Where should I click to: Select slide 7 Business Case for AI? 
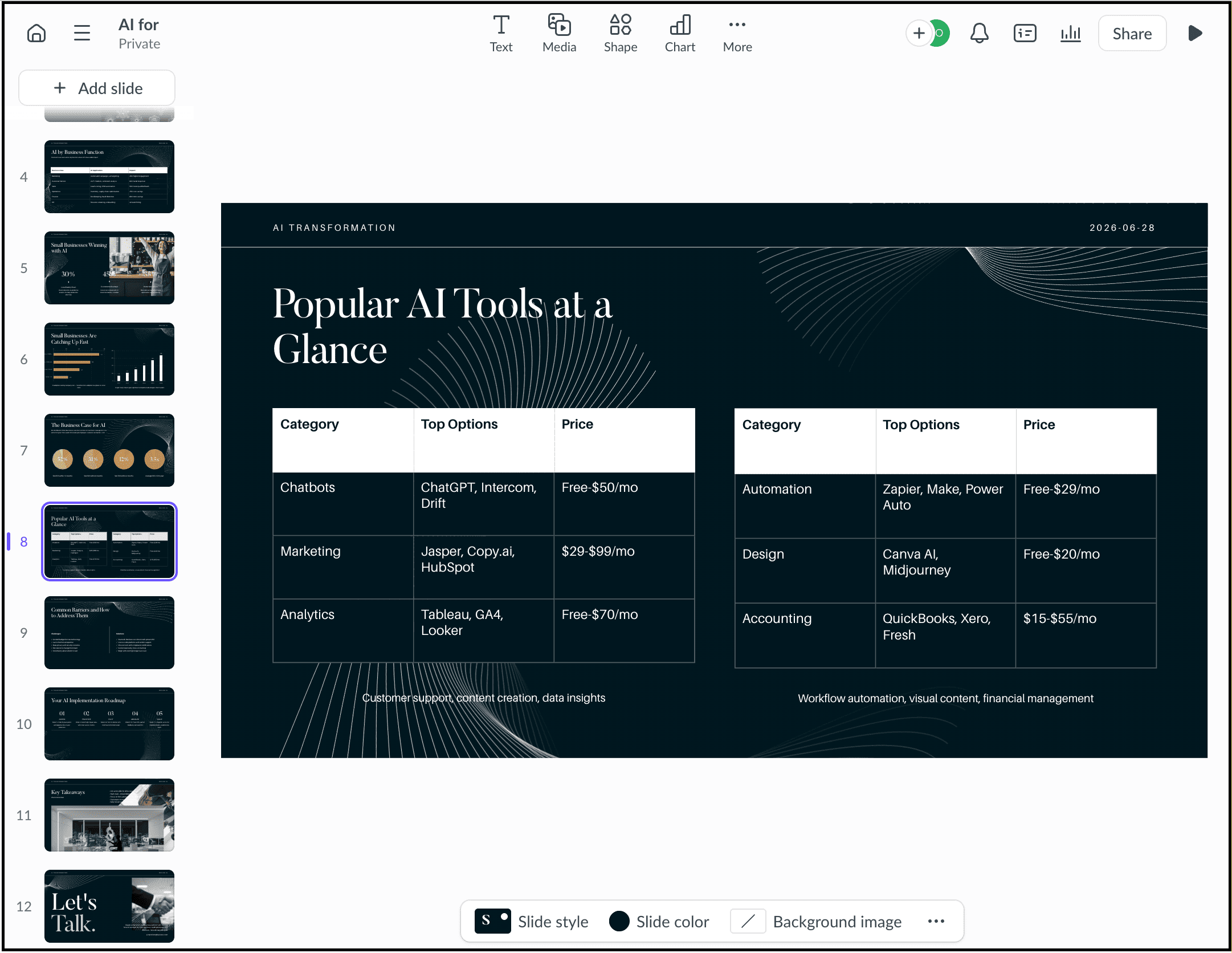(x=109, y=450)
